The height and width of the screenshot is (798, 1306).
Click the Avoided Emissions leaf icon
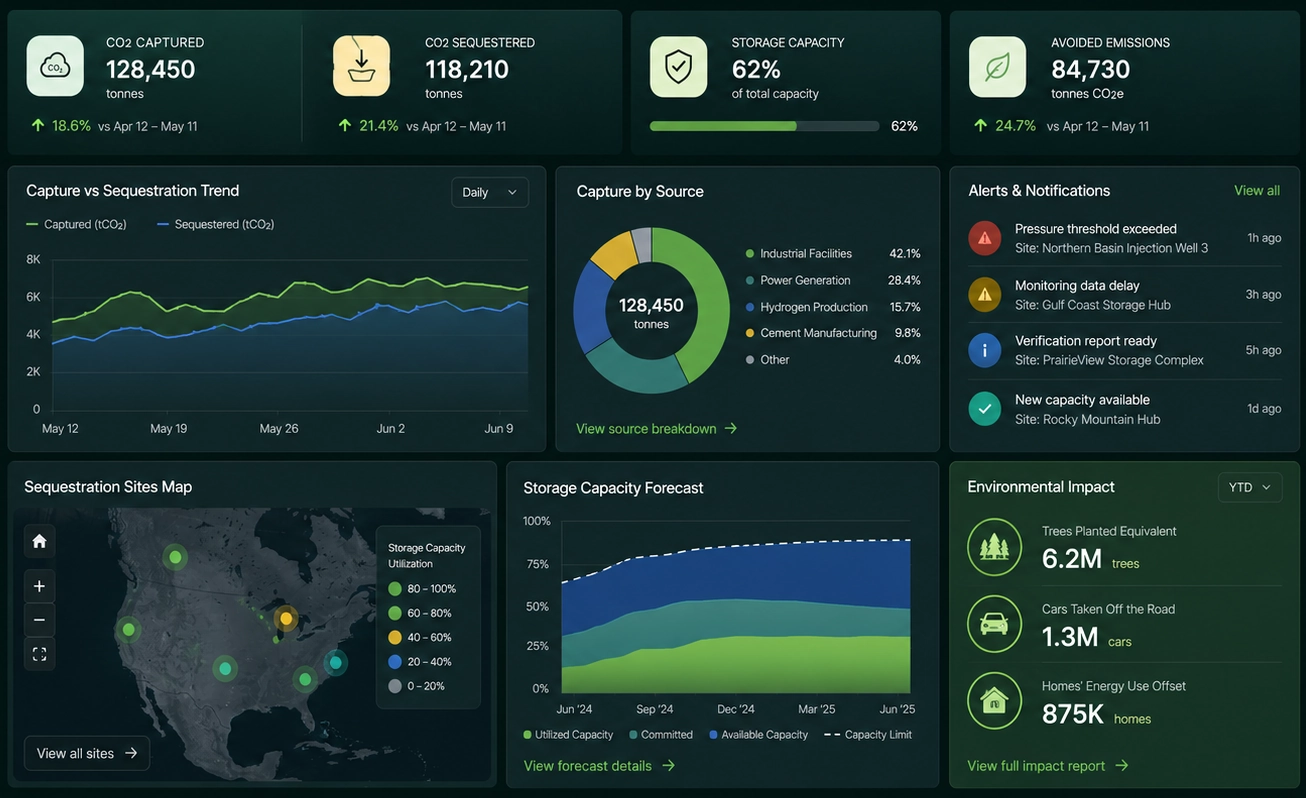coord(997,67)
